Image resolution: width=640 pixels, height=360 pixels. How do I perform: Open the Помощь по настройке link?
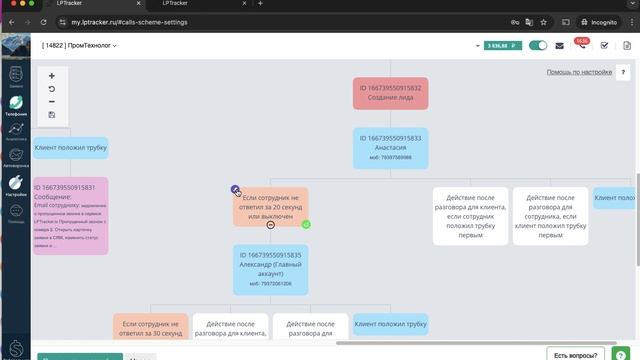[579, 72]
